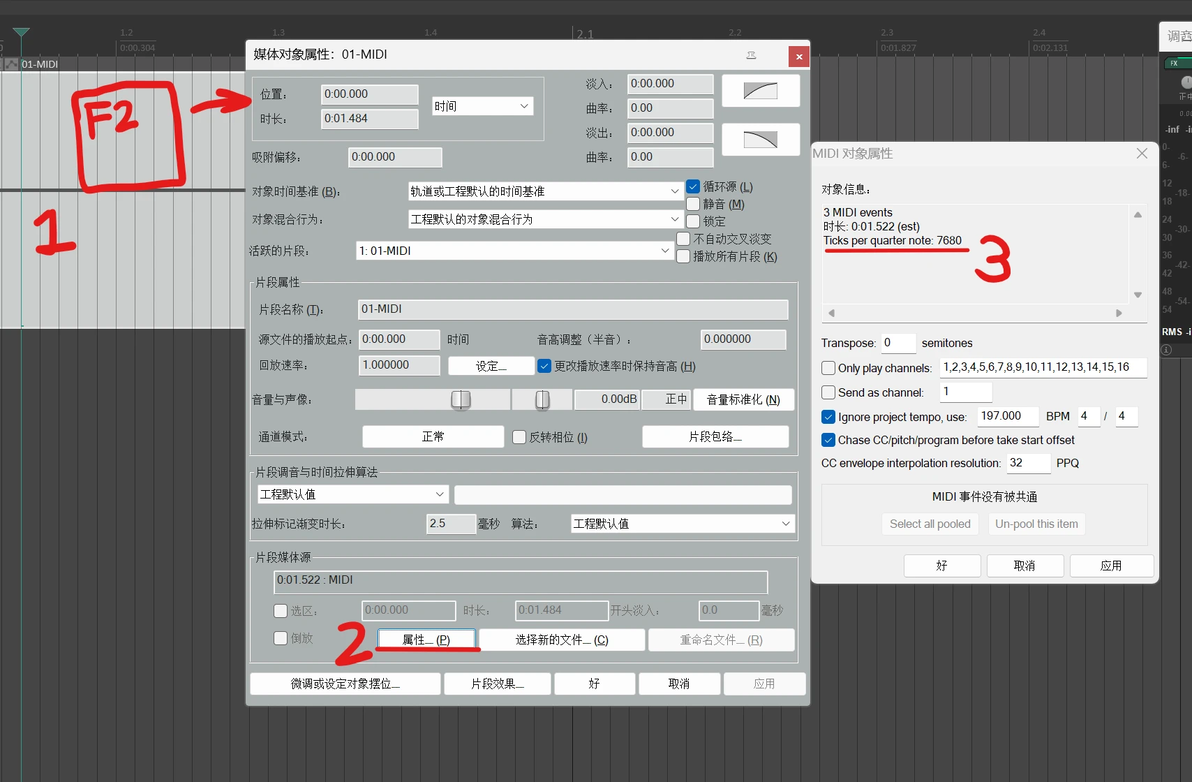This screenshot has height=782, width=1192.
Task: Click the Transpose semitones field
Action: point(899,343)
